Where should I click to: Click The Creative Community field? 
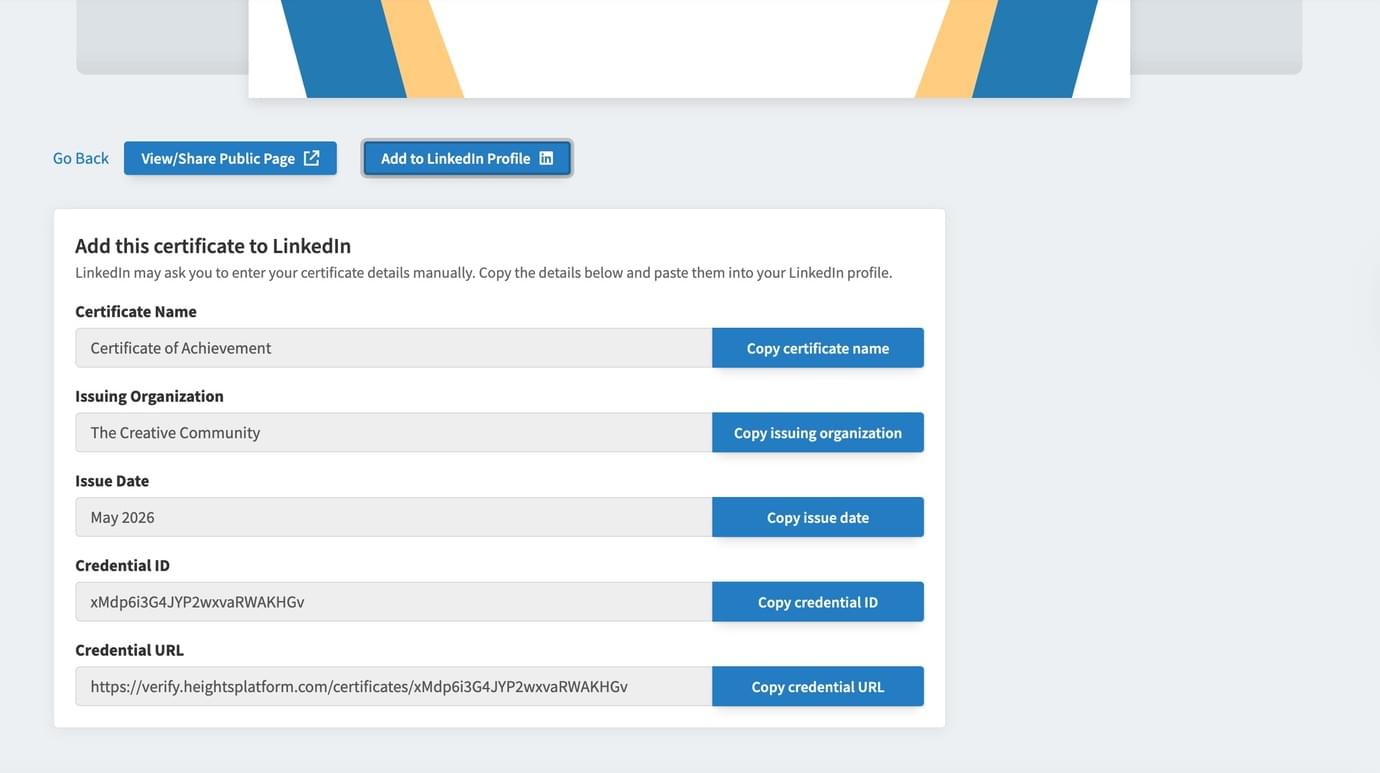click(394, 433)
